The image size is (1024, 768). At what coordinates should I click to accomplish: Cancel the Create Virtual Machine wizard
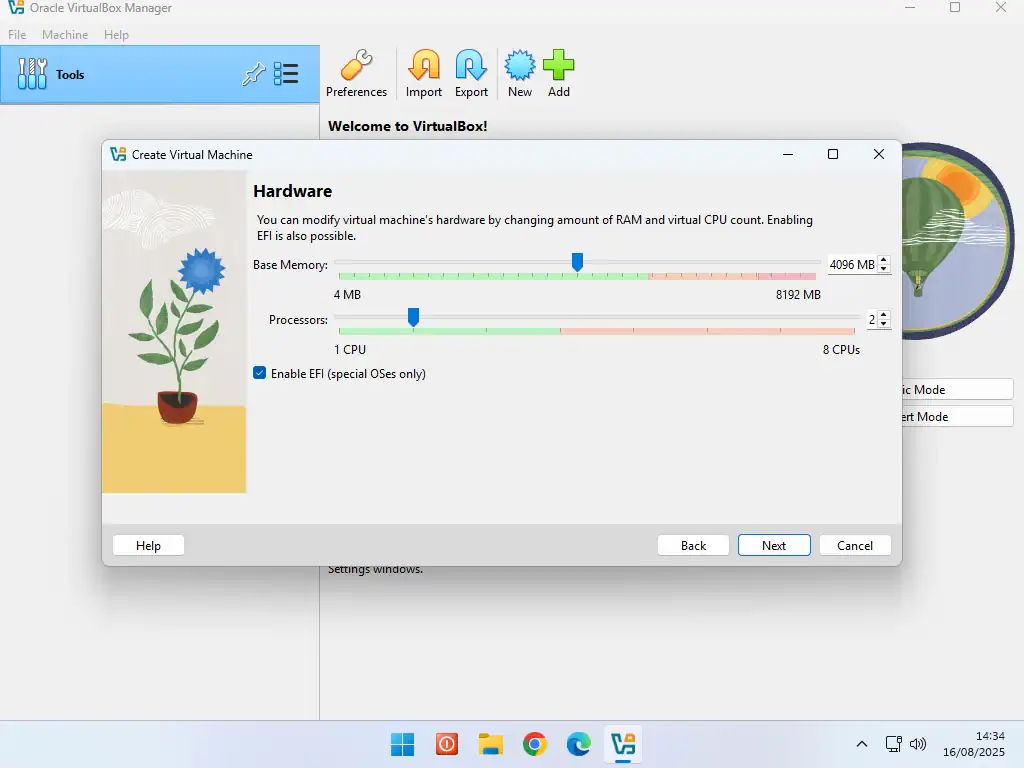855,545
